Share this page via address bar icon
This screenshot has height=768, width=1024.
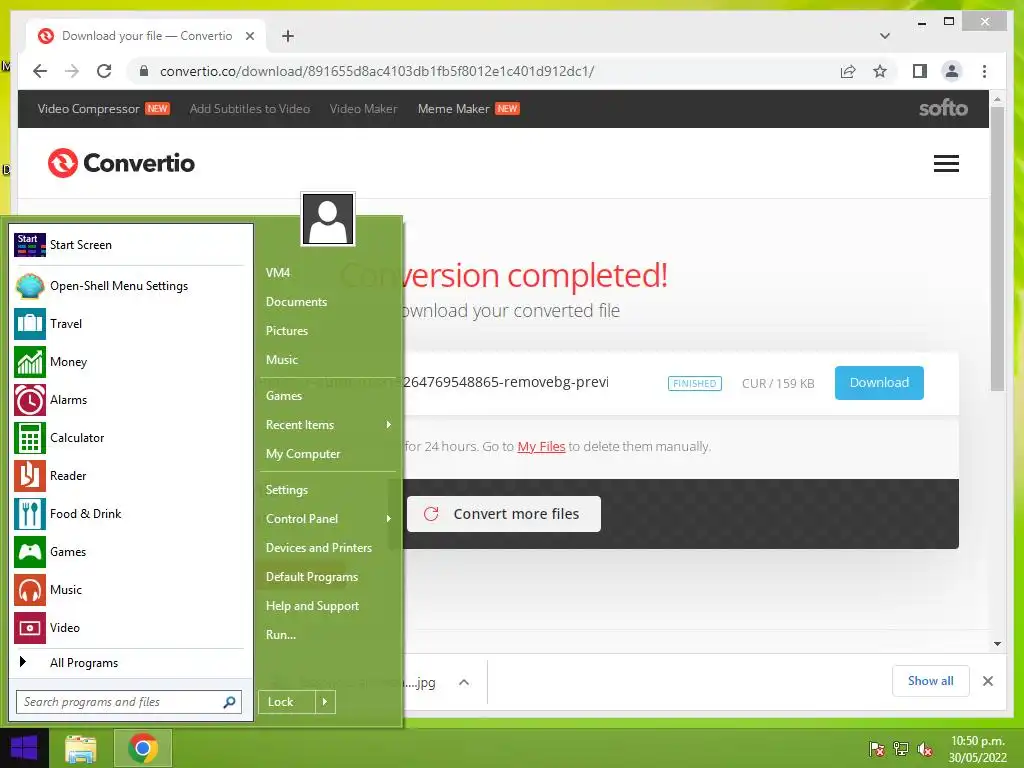pyautogui.click(x=848, y=71)
